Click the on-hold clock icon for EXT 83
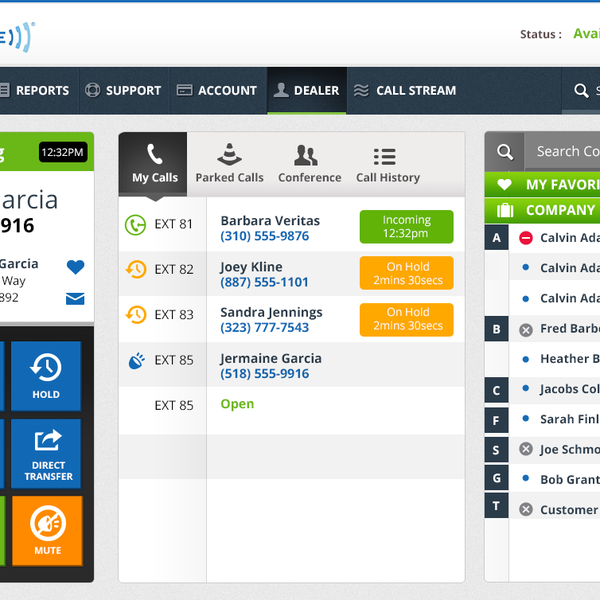Screen dimensions: 600x600 136,315
